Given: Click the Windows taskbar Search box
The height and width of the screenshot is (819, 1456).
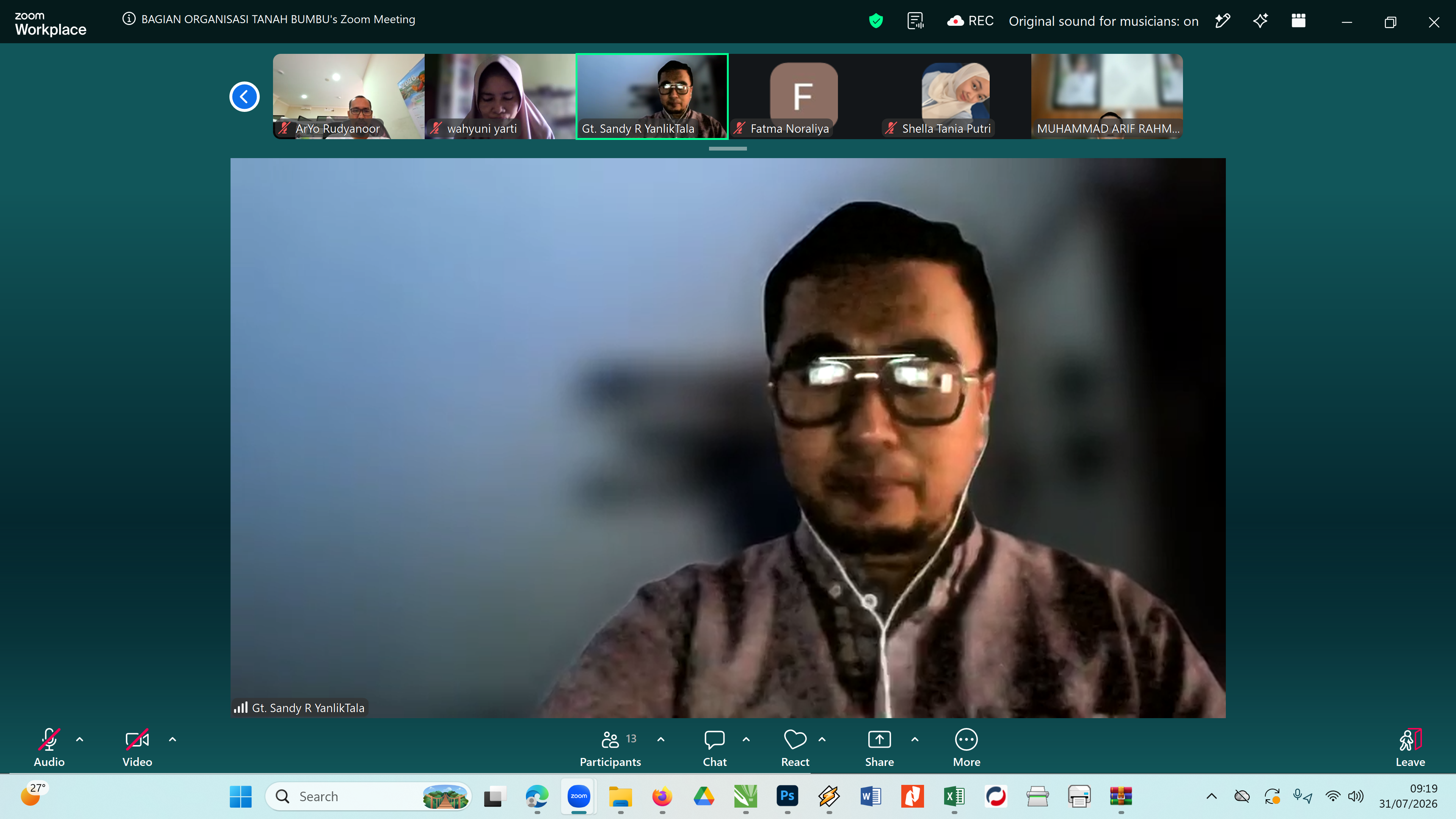Looking at the screenshot, I should click(369, 796).
